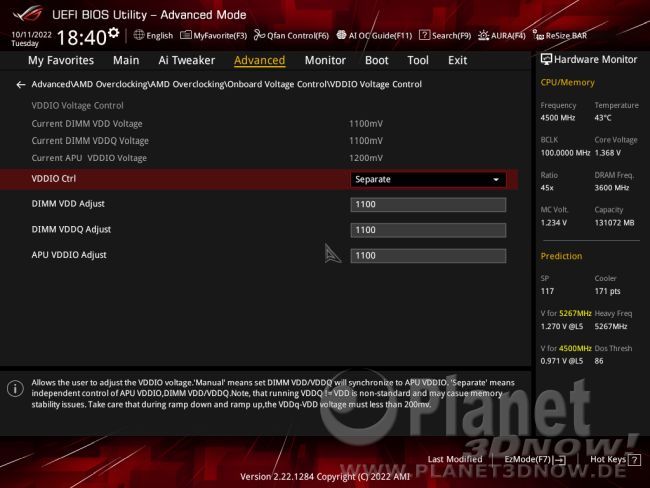Open the Monitor tab
This screenshot has height=488, width=650.
pyautogui.click(x=325, y=61)
